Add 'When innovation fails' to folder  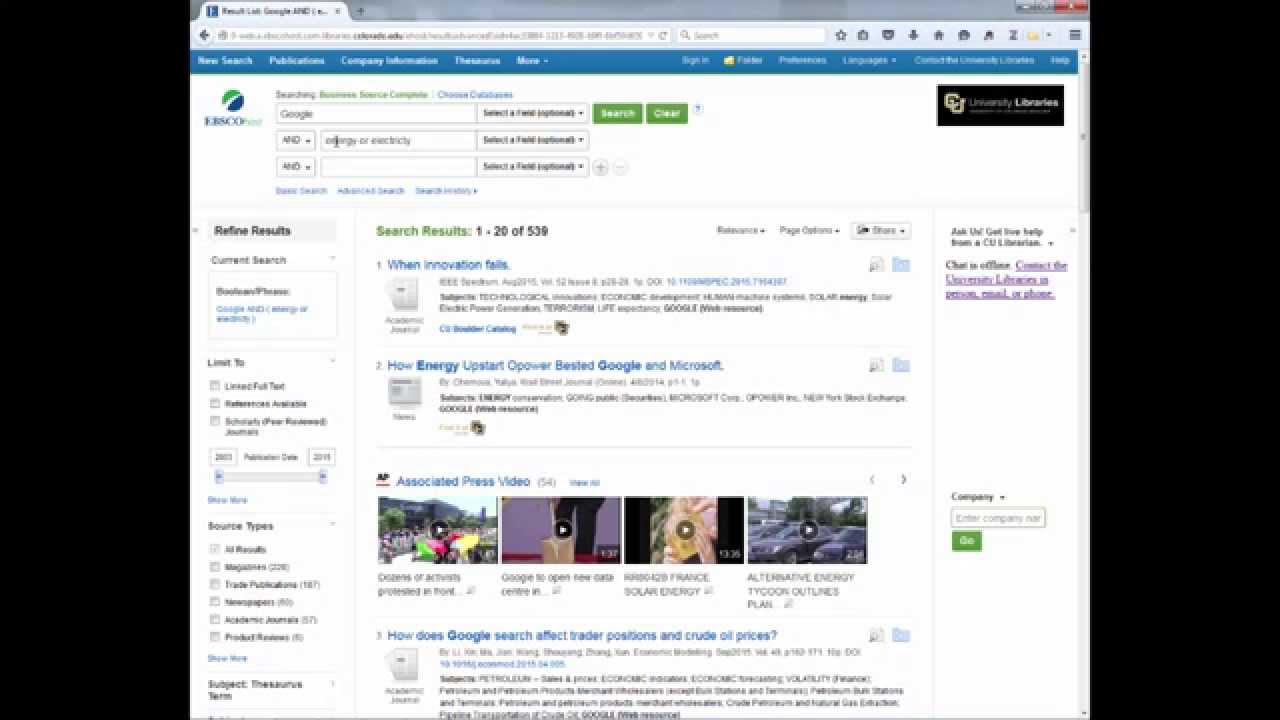(x=901, y=265)
